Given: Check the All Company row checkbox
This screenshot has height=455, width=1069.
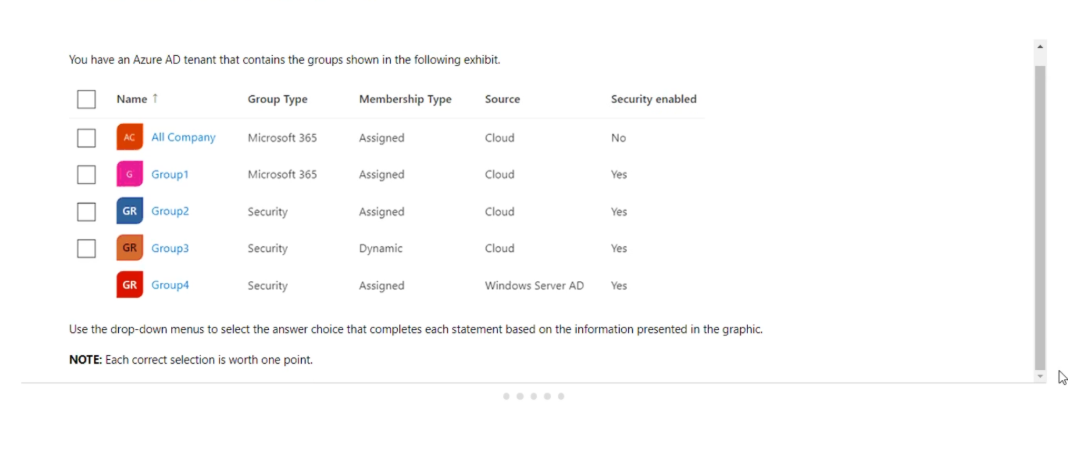Looking at the screenshot, I should (86, 138).
